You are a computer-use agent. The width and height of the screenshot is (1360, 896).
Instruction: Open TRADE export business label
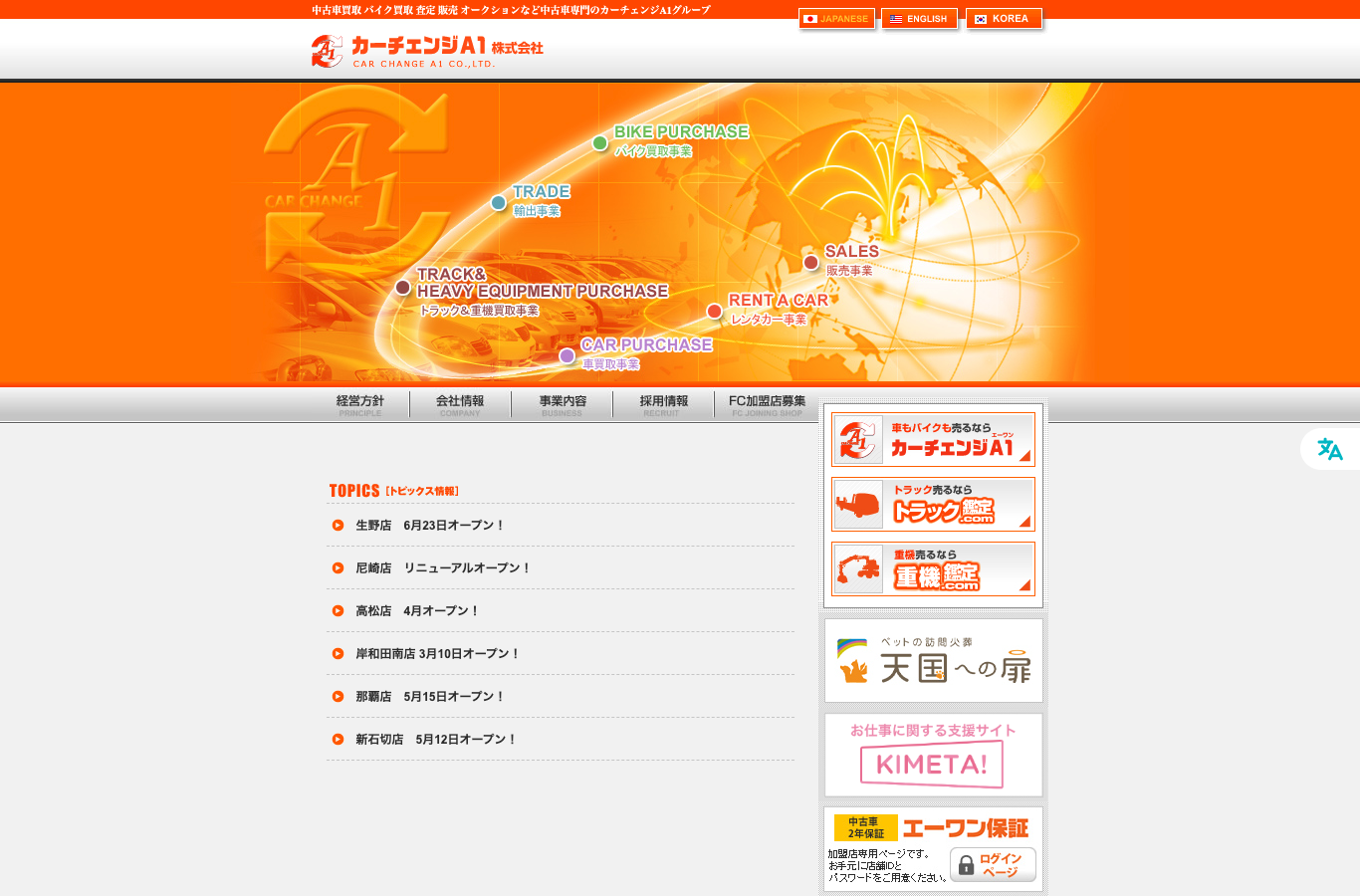pos(541,200)
